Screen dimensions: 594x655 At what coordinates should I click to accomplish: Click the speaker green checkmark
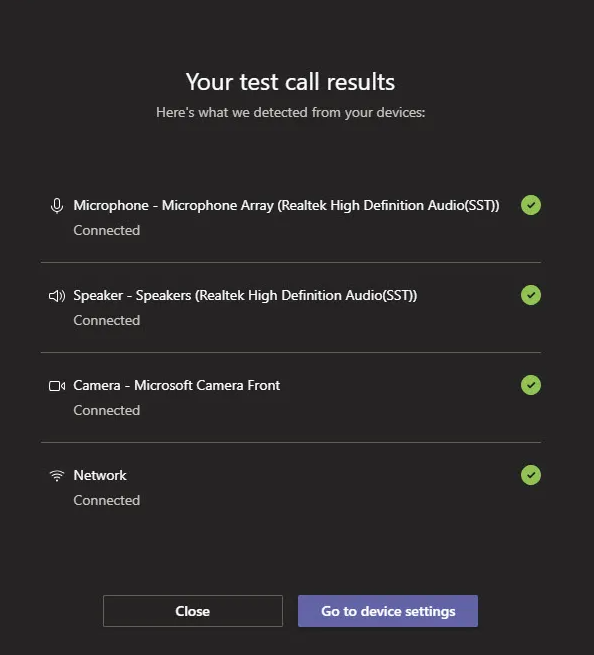(x=531, y=295)
